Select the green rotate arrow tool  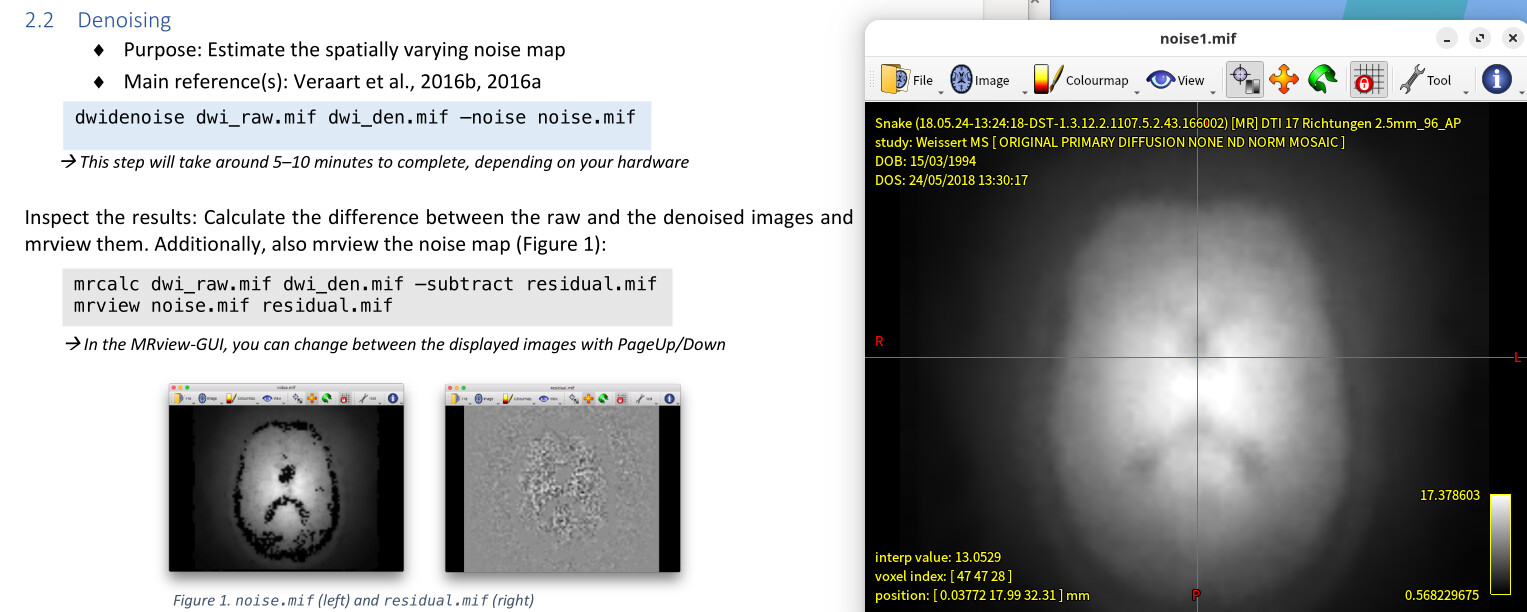(x=1323, y=79)
